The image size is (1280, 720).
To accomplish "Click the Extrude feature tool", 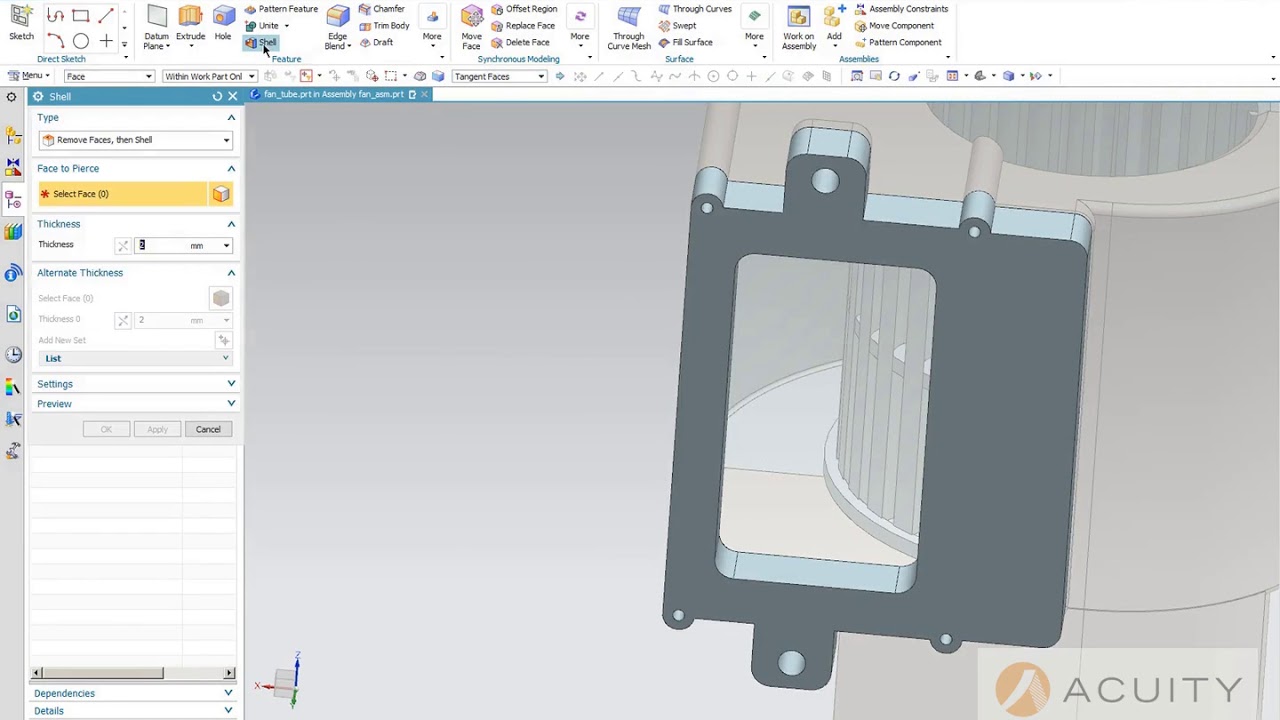I will 190,24.
